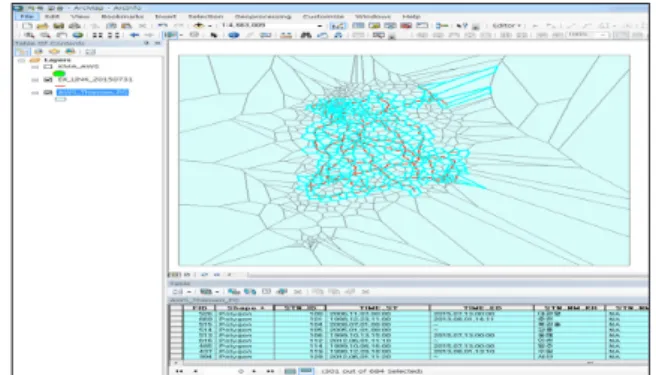Open the View menu
Image resolution: width=656 pixels, height=375 pixels.
tap(80, 16)
